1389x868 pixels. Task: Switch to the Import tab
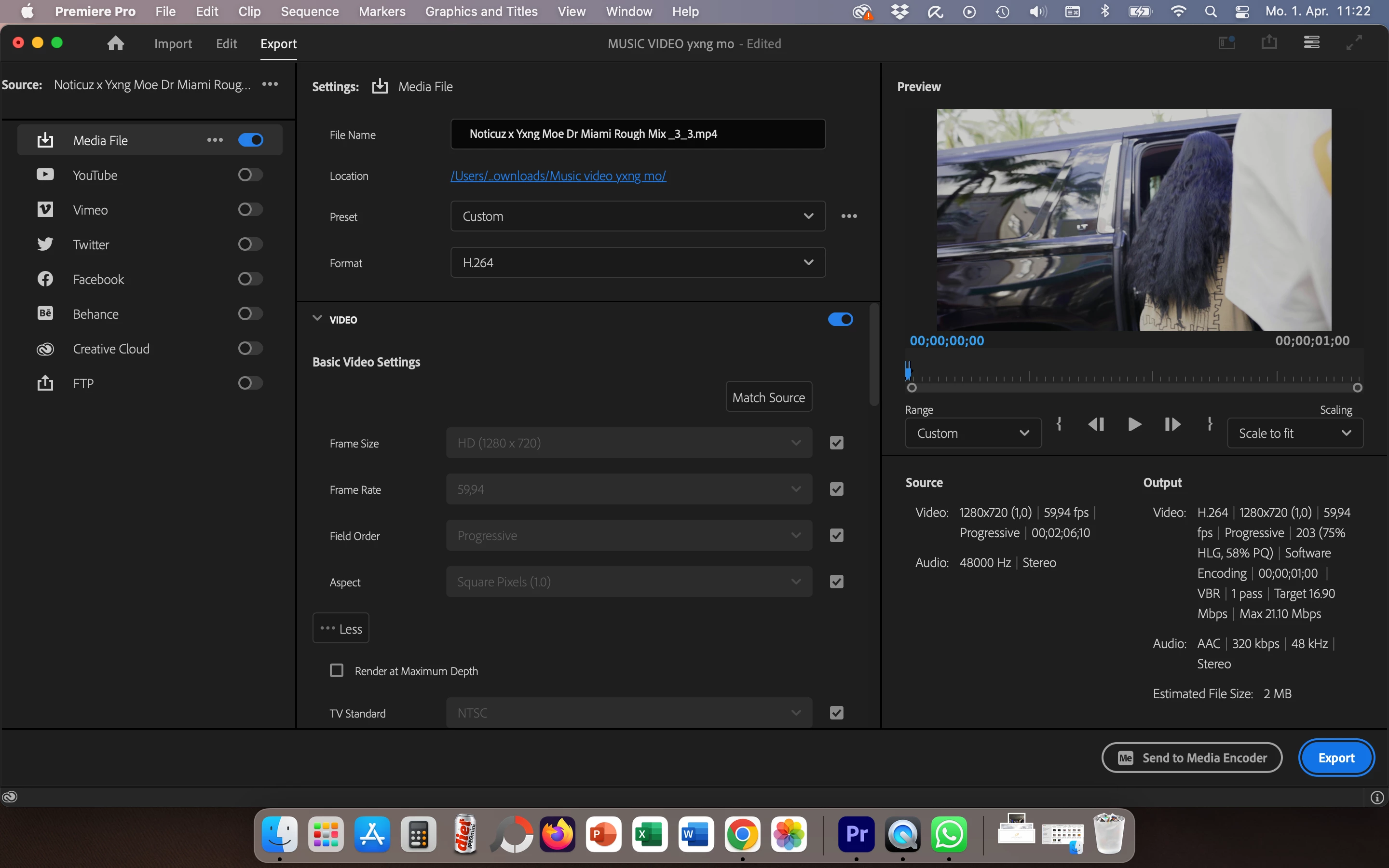point(173,43)
